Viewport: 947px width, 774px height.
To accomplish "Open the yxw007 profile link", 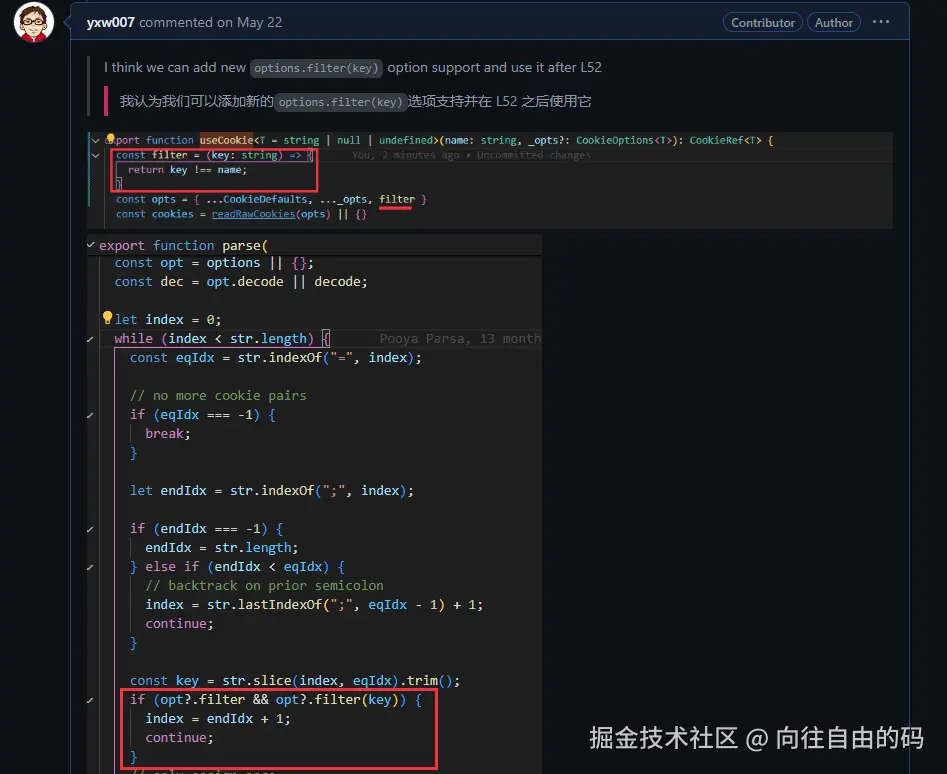I will click(x=111, y=22).
